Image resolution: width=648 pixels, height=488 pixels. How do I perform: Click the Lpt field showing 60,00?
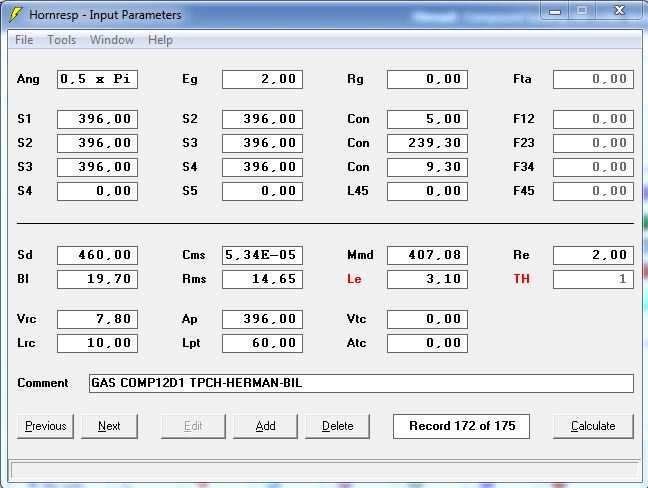coord(262,343)
